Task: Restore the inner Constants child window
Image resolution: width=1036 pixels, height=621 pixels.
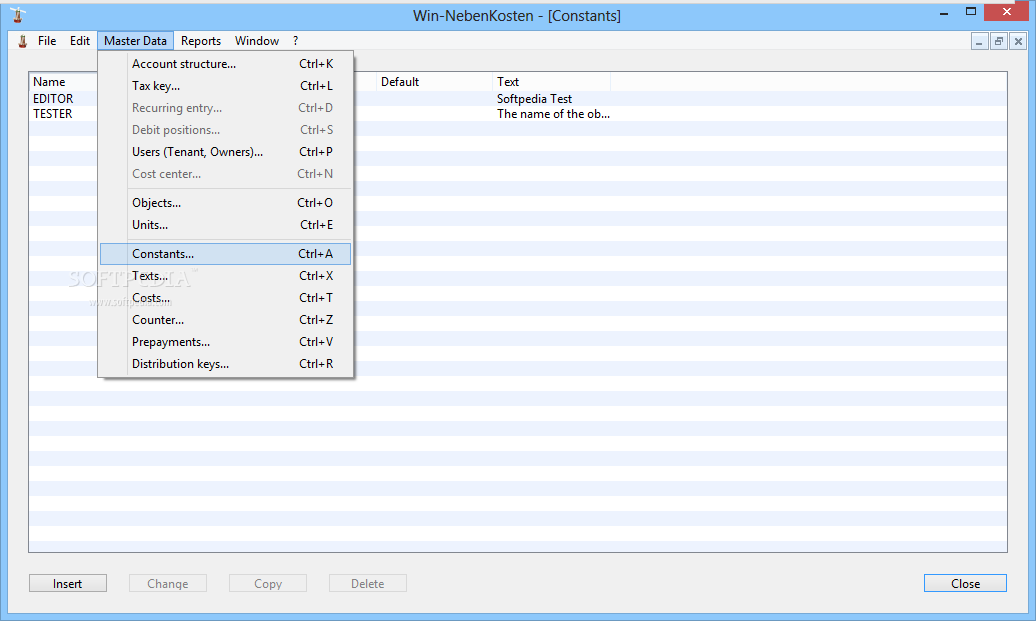Action: tap(999, 42)
